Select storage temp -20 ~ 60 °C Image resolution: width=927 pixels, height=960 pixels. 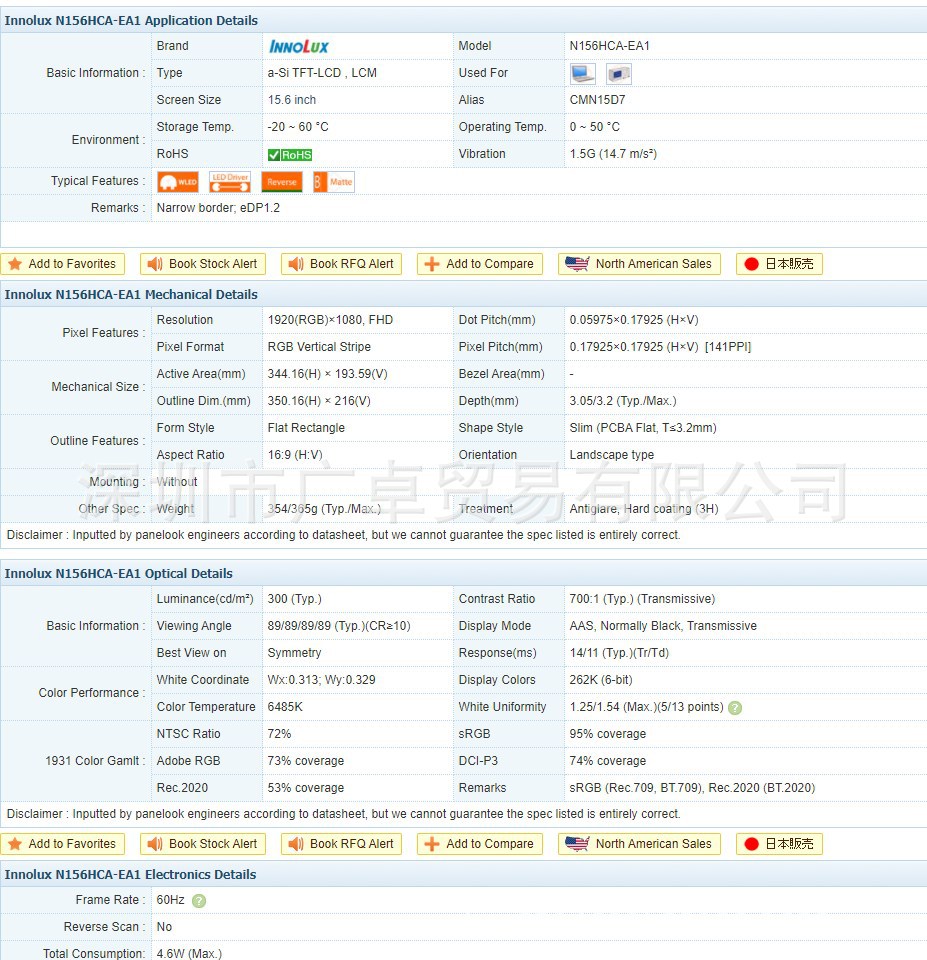pos(298,127)
